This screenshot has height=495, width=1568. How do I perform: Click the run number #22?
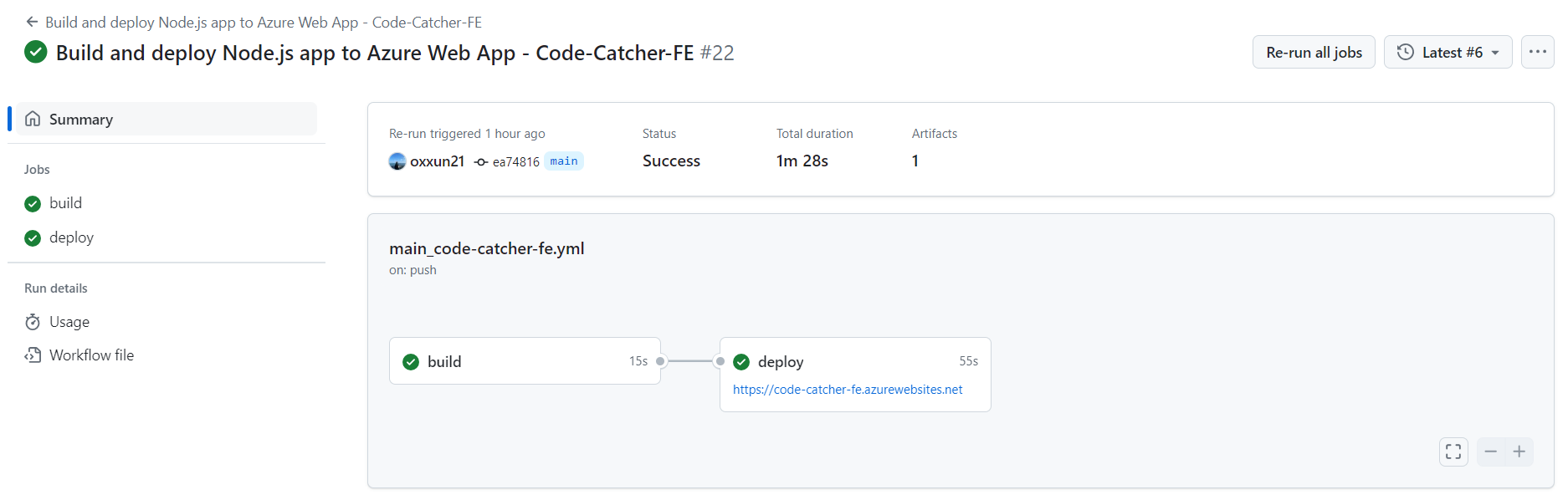(717, 53)
